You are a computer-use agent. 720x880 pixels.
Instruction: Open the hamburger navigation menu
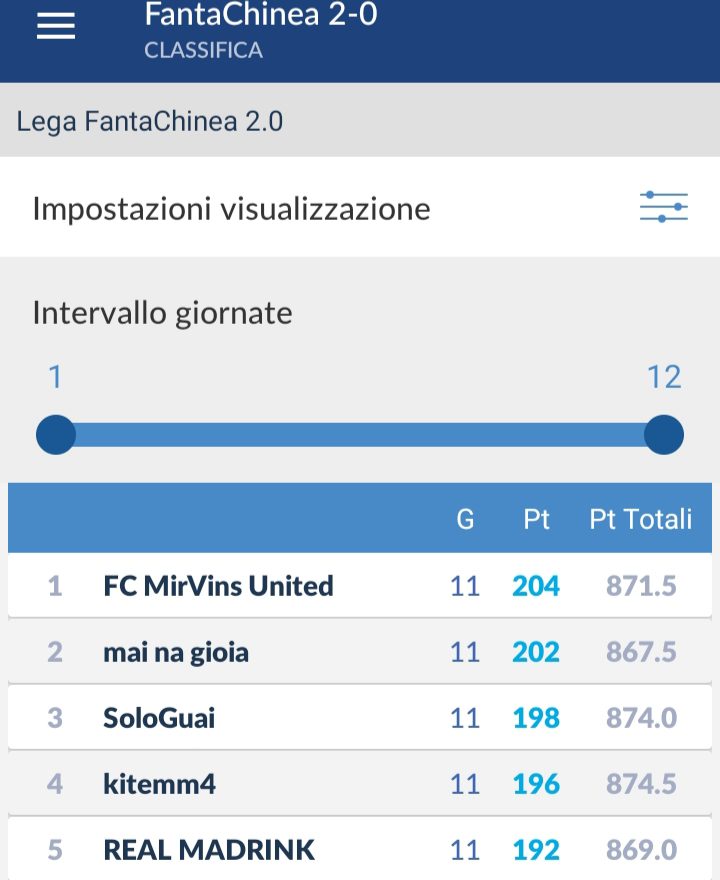point(56,26)
